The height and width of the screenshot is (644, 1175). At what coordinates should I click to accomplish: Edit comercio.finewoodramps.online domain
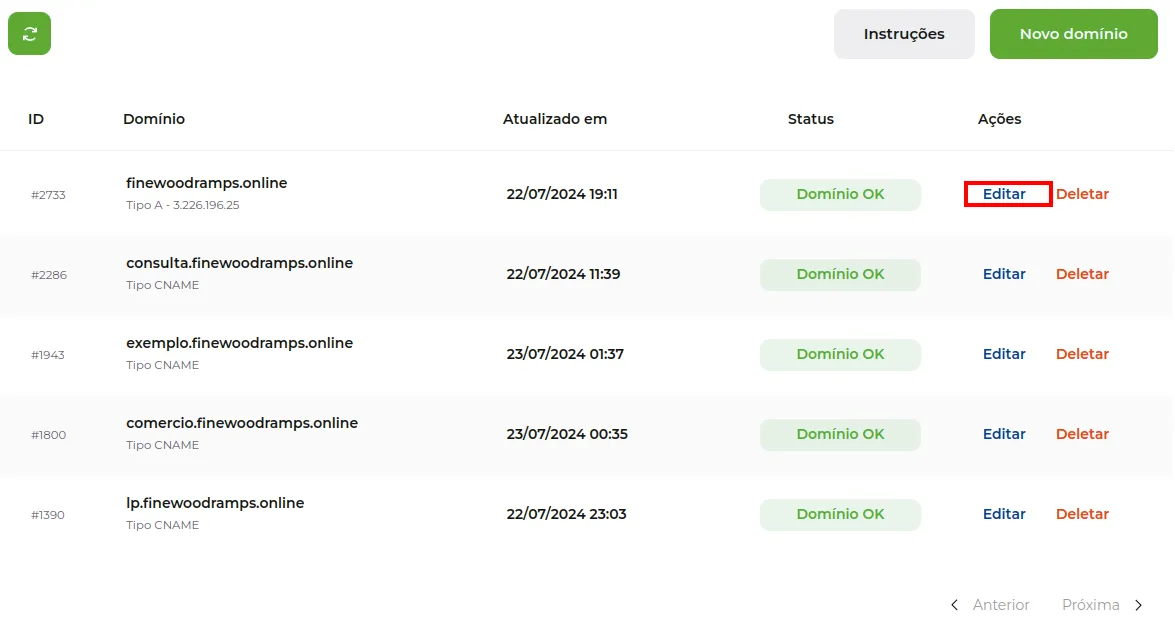1004,434
